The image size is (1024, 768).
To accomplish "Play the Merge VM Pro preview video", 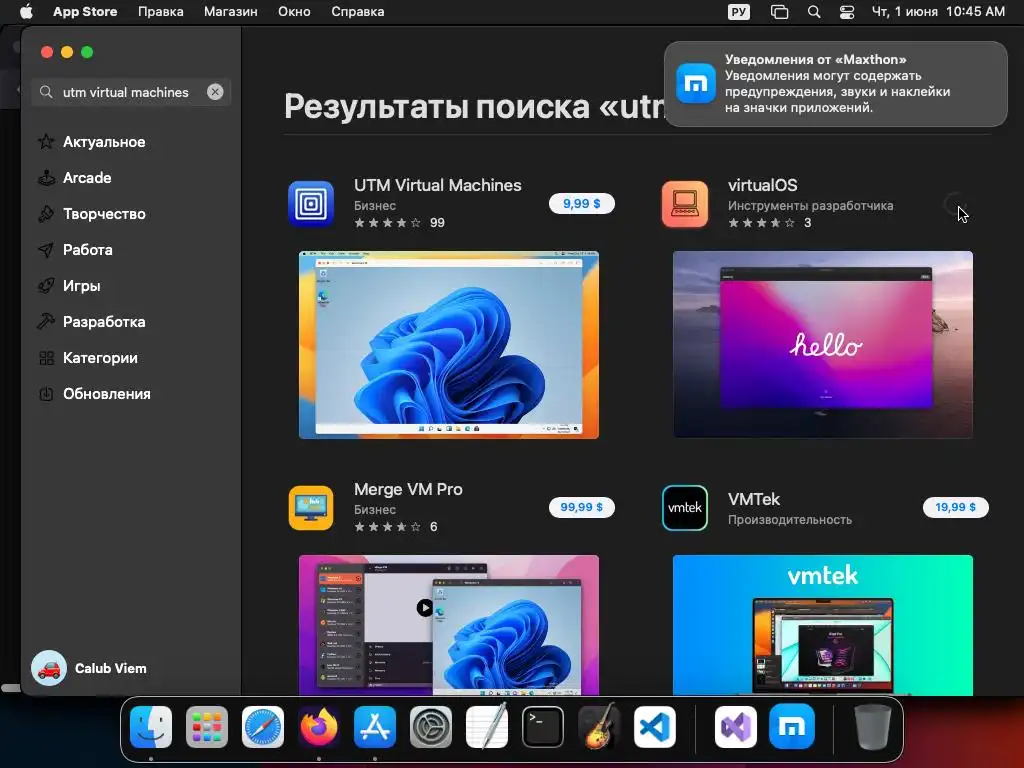I will pyautogui.click(x=424, y=608).
